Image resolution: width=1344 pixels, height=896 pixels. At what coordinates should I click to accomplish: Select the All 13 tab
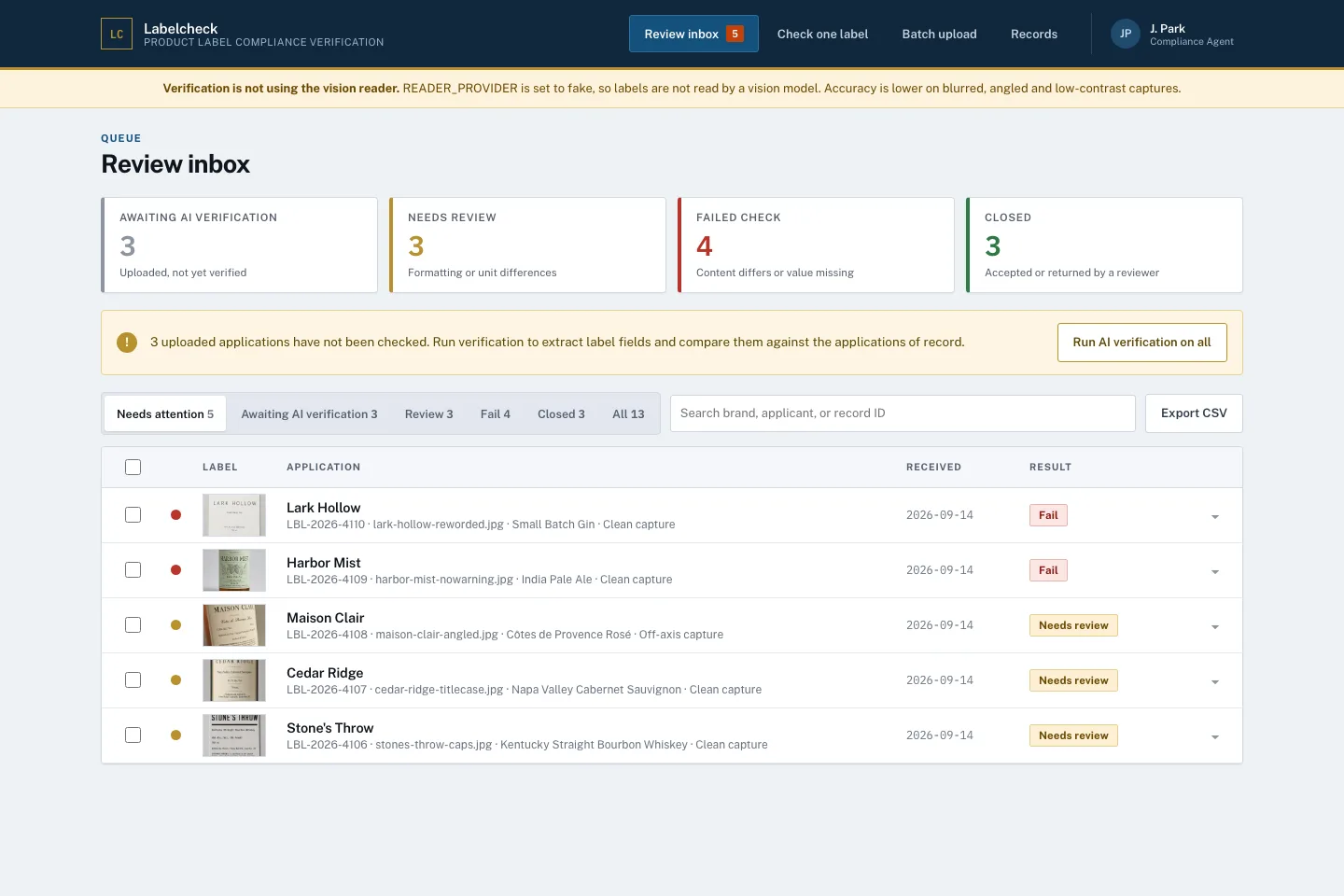(x=628, y=413)
